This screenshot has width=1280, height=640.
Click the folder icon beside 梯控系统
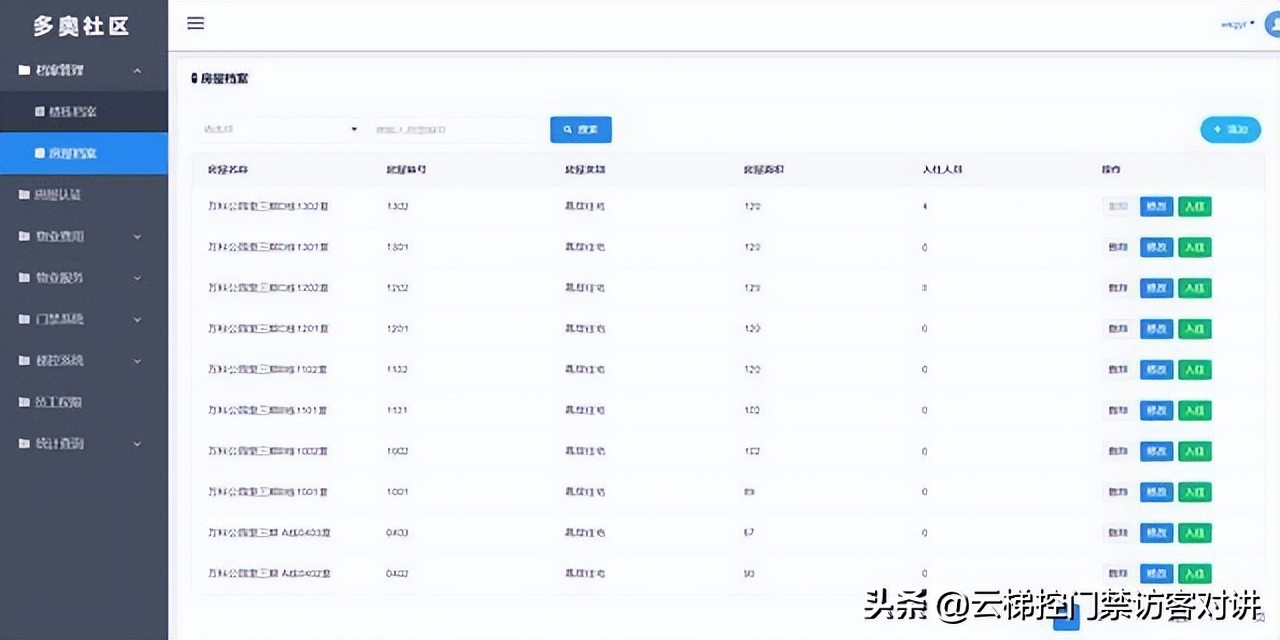(23, 360)
